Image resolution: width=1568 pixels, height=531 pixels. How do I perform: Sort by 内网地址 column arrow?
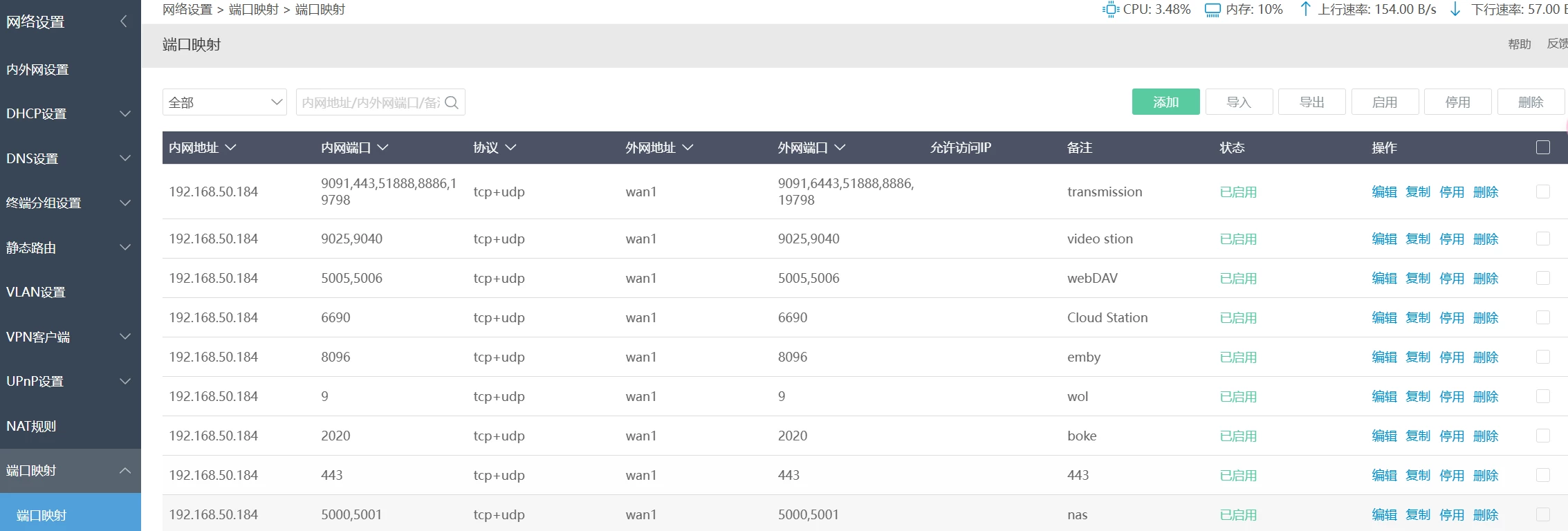tap(231, 147)
